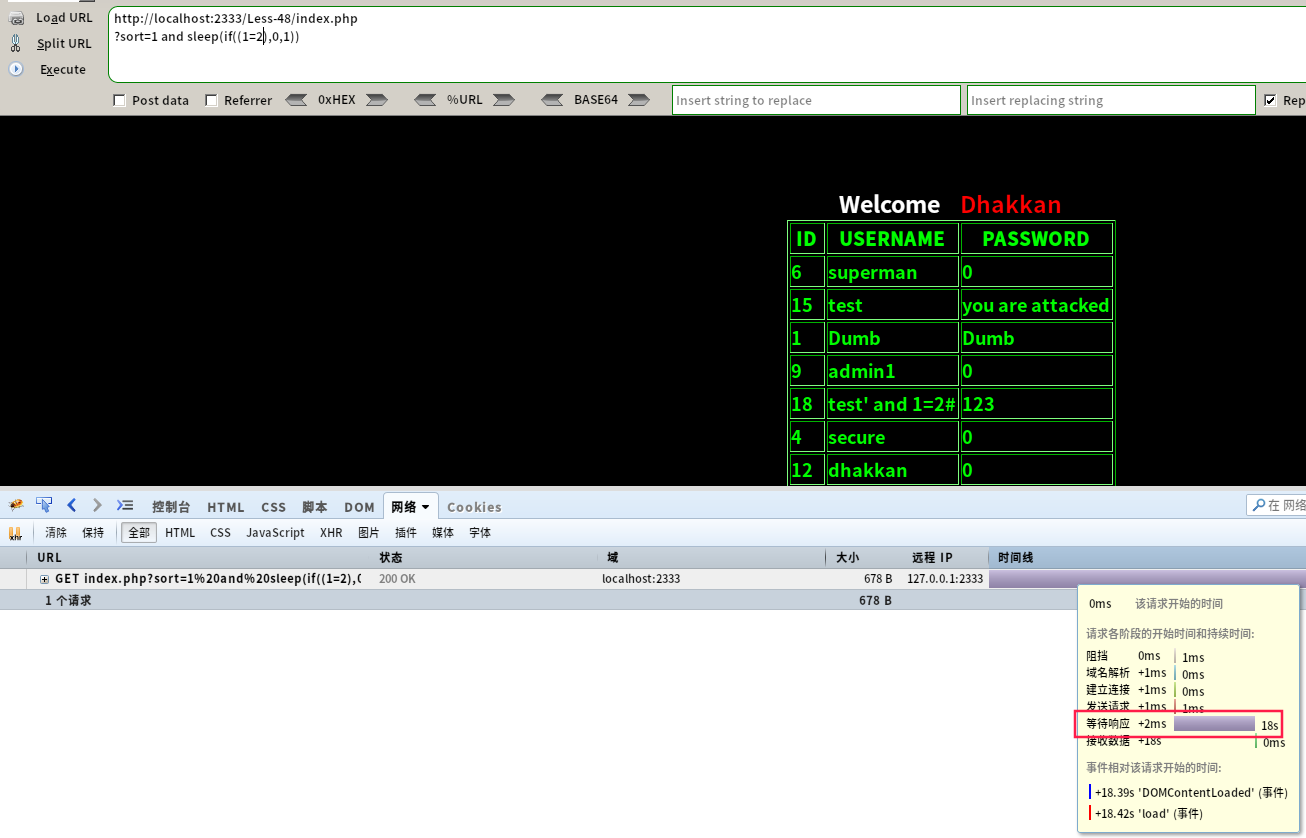Click the Execute button label
The image size is (1306, 838).
point(63,69)
